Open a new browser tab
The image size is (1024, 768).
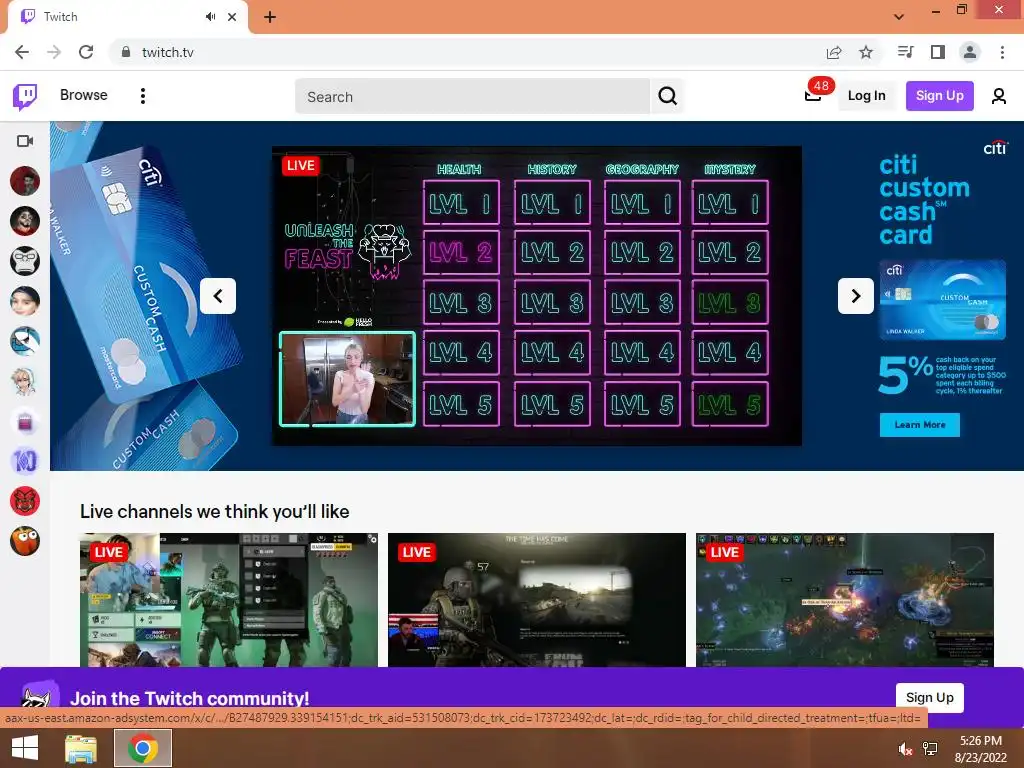[x=270, y=17]
